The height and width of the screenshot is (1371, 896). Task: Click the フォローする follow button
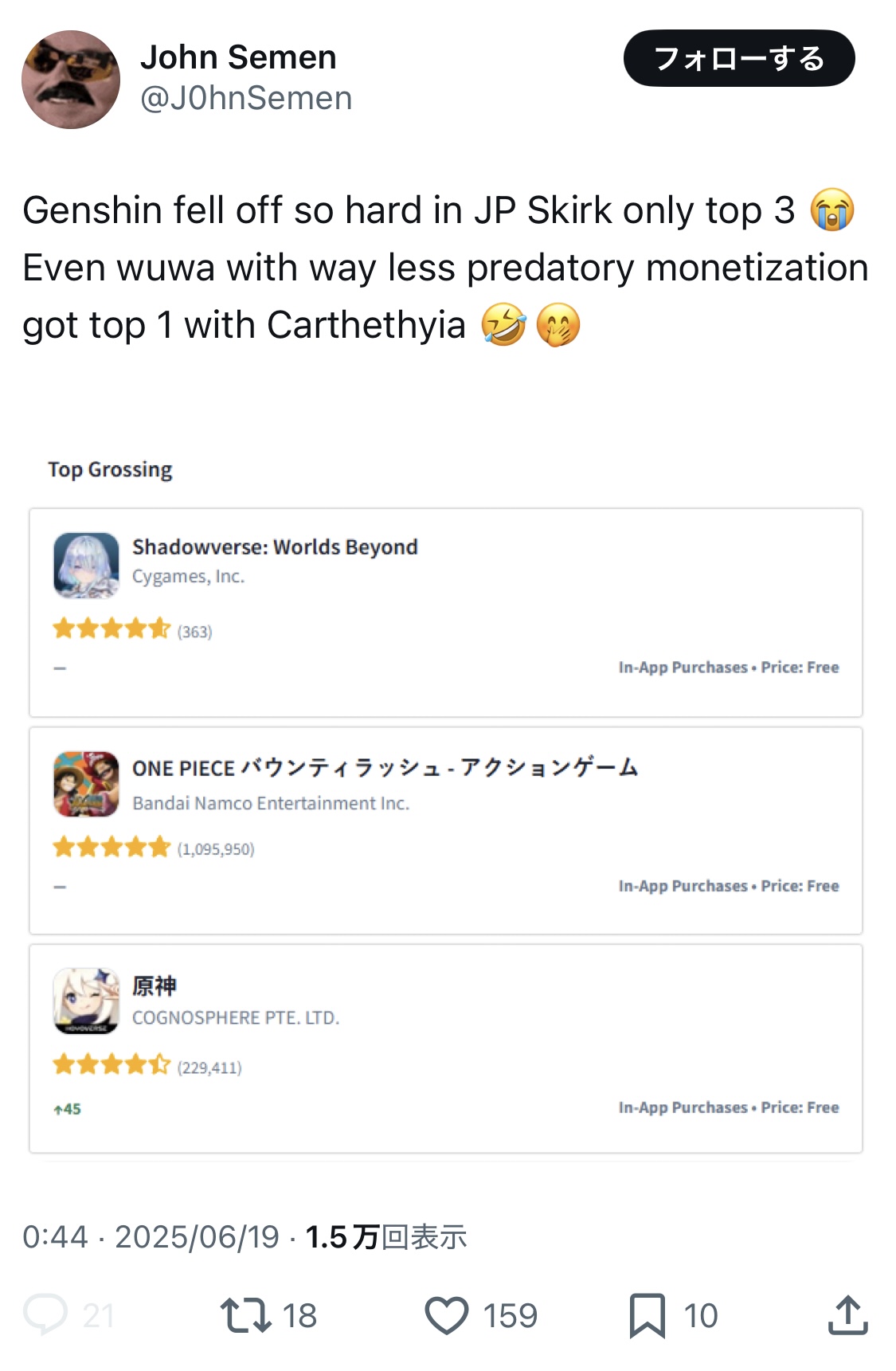739,58
